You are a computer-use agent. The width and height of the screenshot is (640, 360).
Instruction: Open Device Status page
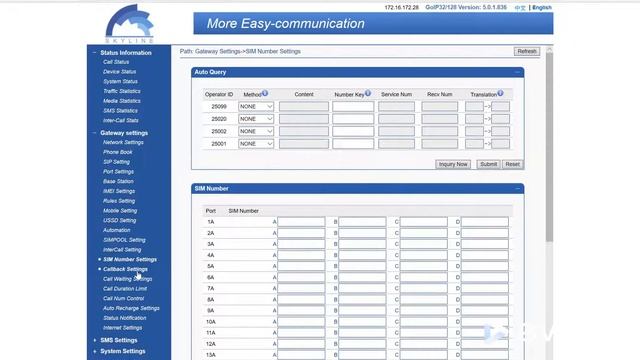point(120,72)
